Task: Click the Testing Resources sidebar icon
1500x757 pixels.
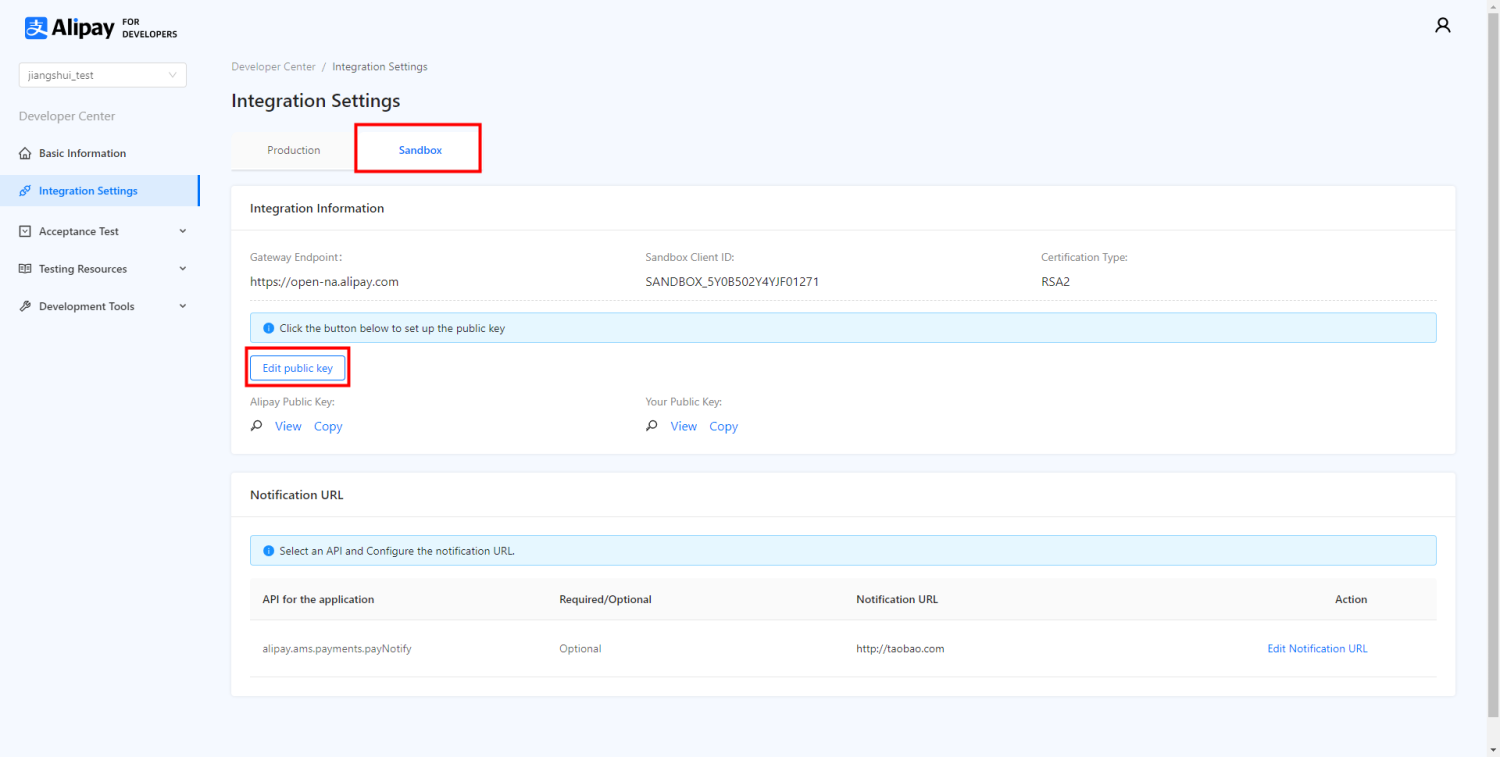Action: (23, 268)
